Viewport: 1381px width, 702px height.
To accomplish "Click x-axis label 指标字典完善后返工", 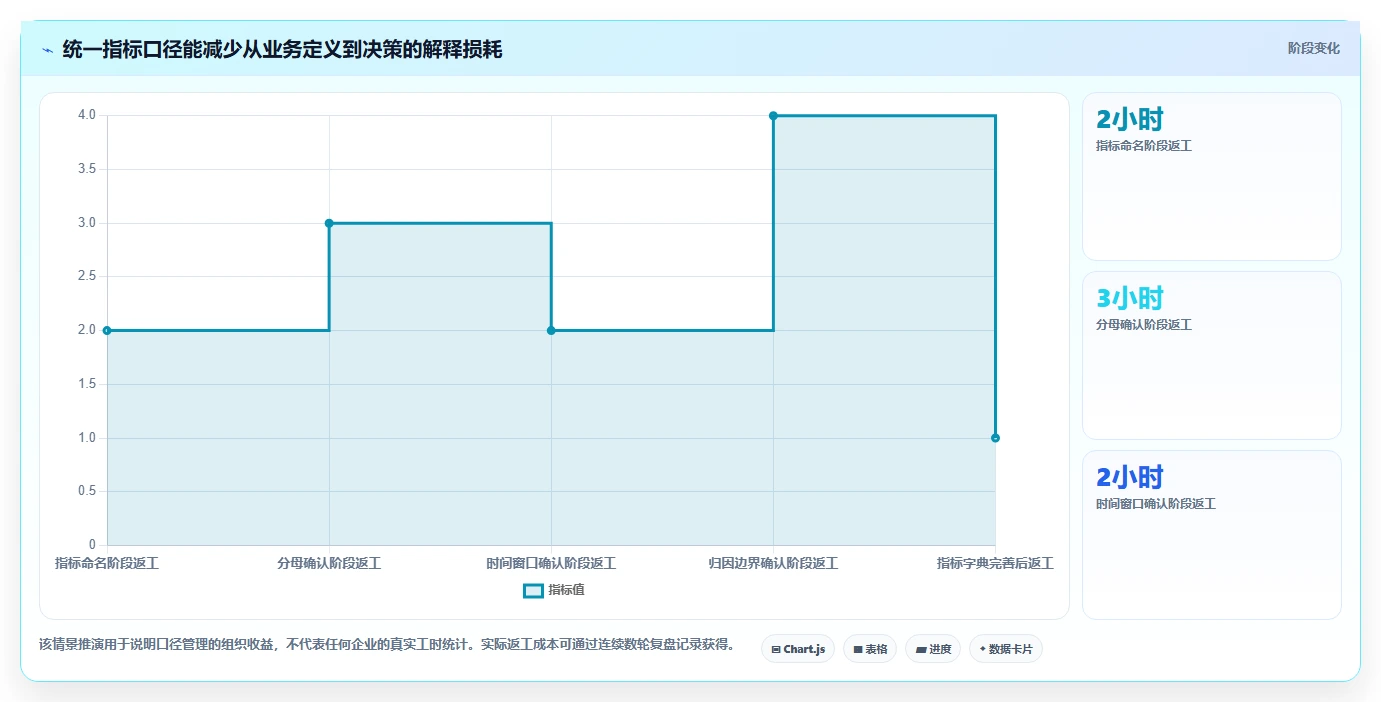I will [995, 563].
